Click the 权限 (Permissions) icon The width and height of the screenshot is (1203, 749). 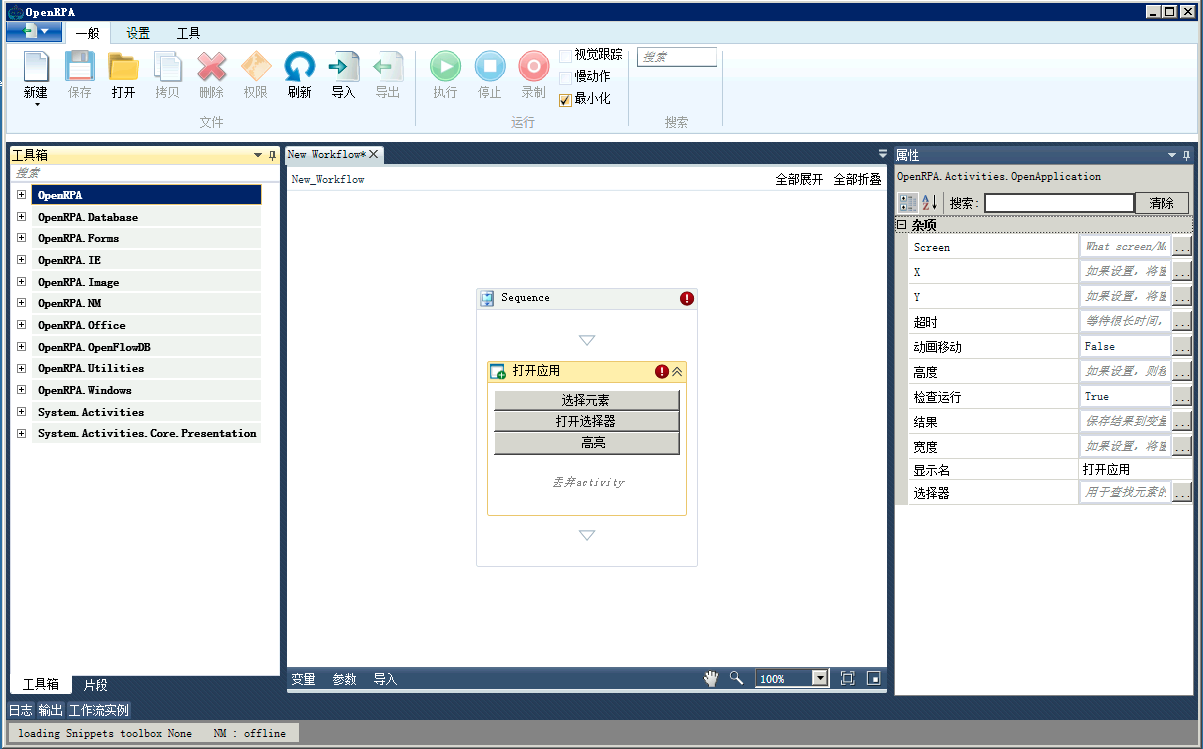[256, 66]
